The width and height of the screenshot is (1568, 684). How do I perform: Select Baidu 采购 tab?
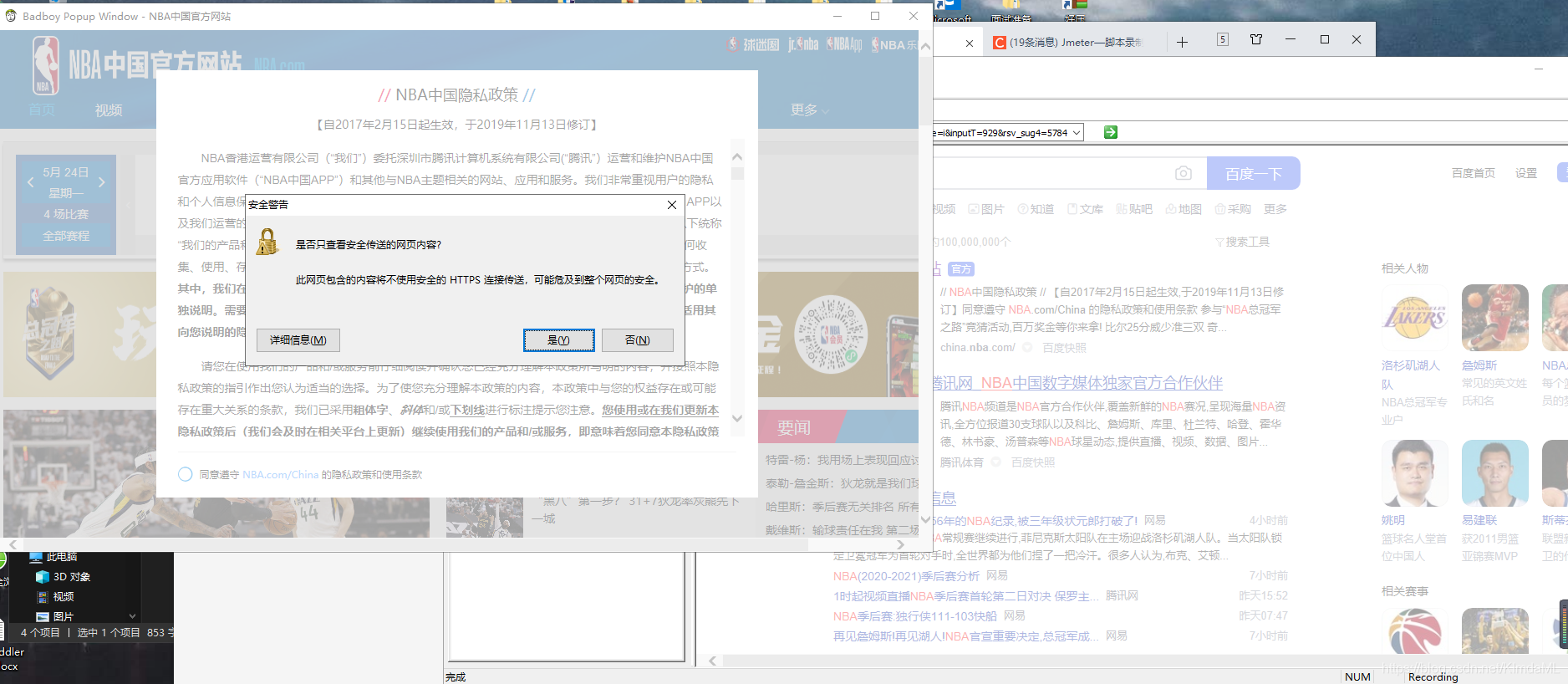tap(1233, 209)
